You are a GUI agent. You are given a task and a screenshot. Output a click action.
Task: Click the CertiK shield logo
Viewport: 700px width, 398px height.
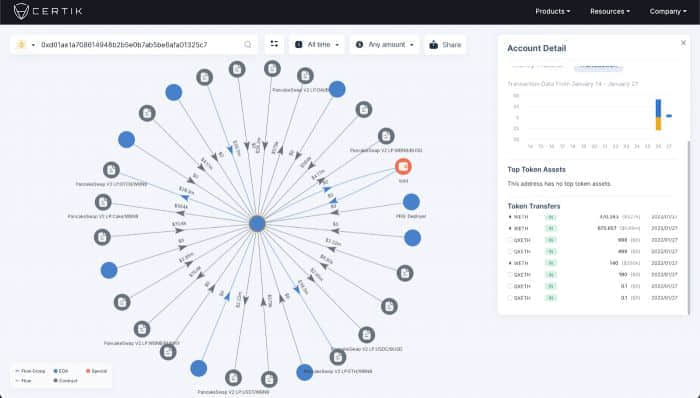(x=21, y=11)
